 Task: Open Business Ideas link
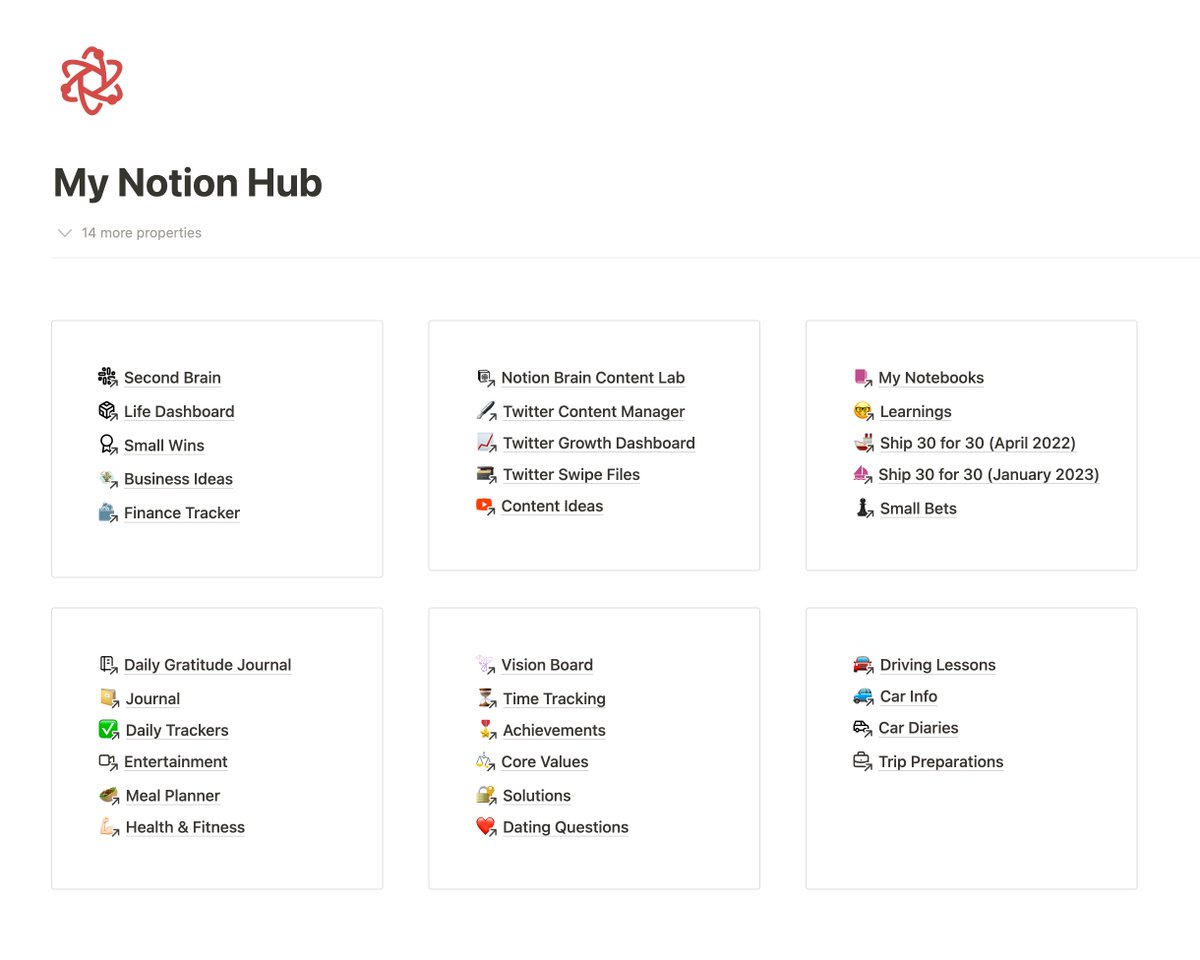tap(178, 479)
